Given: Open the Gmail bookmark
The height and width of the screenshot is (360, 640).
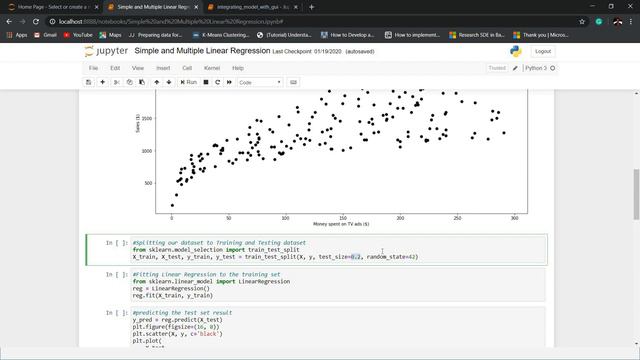Looking at the screenshot, I should (x=45, y=35).
